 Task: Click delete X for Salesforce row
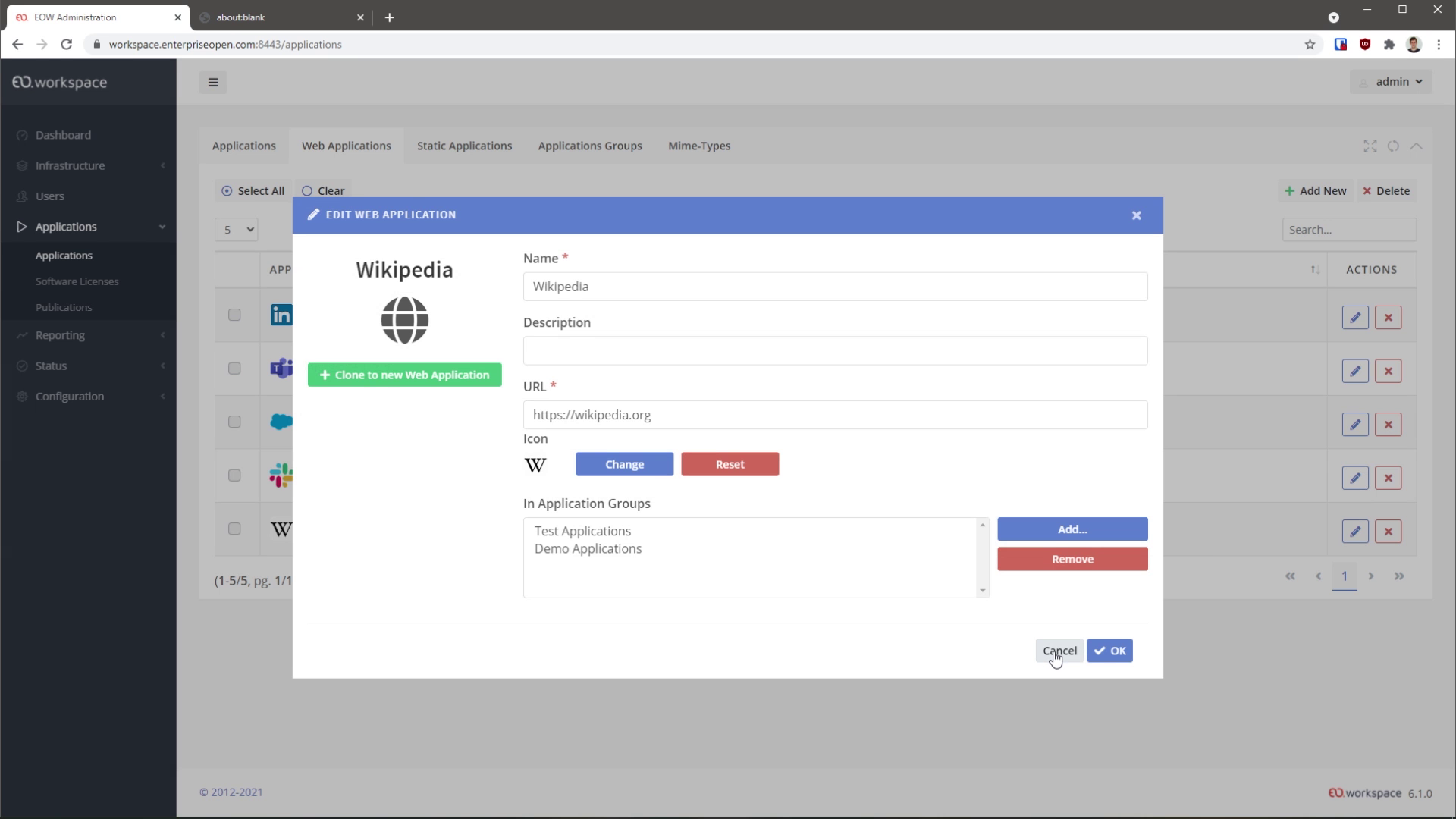tap(1389, 425)
